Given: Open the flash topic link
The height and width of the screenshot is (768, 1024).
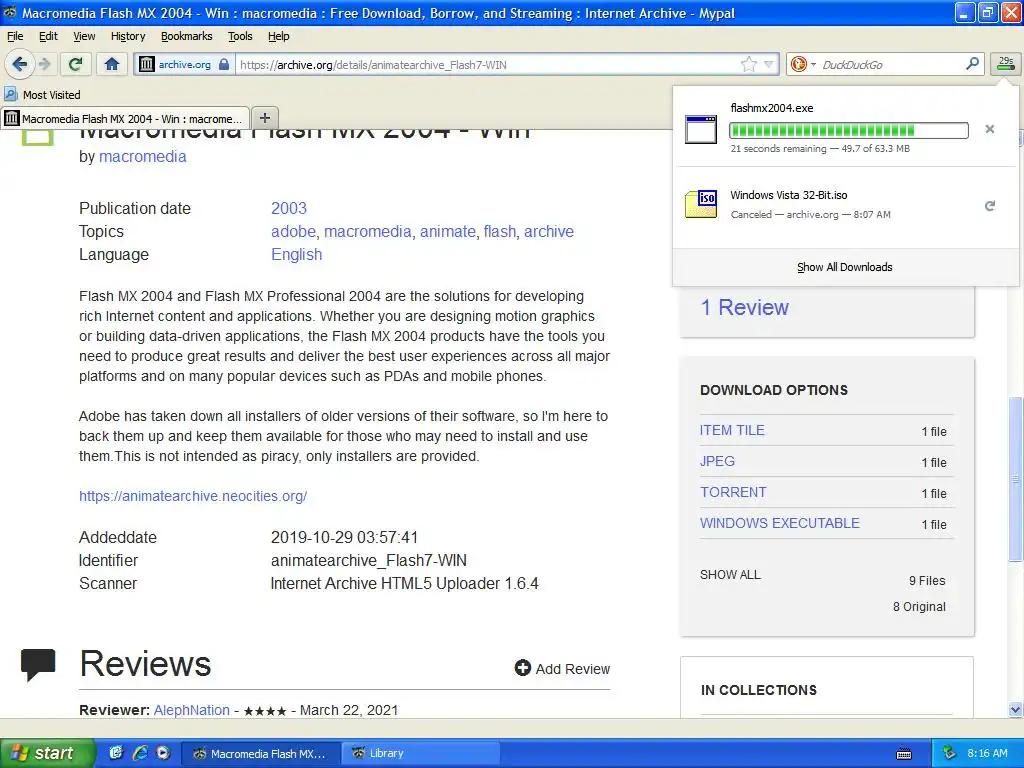Looking at the screenshot, I should 500,232.
